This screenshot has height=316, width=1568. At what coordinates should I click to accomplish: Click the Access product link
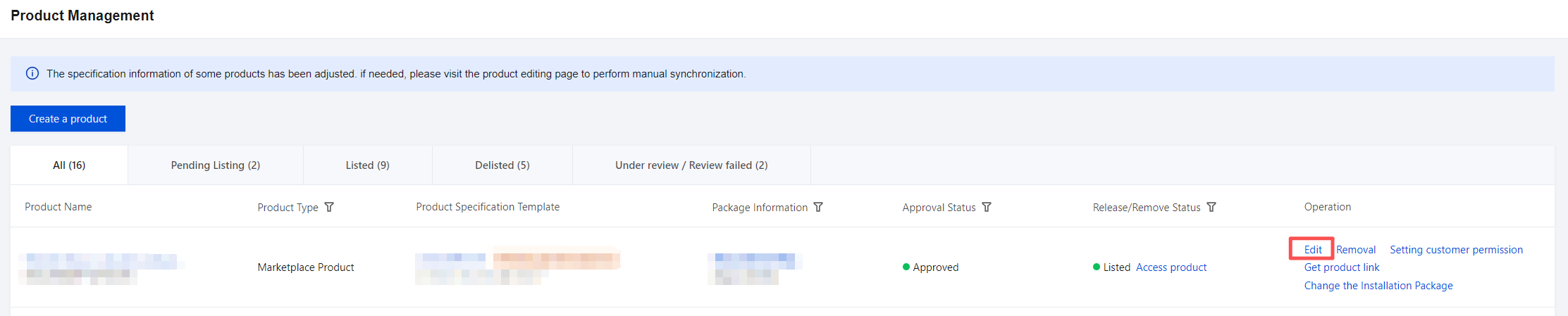pyautogui.click(x=1171, y=267)
